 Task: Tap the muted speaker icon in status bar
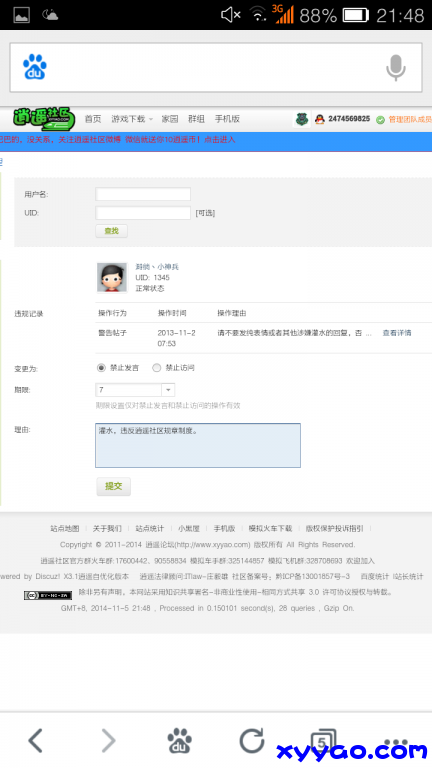pyautogui.click(x=230, y=15)
